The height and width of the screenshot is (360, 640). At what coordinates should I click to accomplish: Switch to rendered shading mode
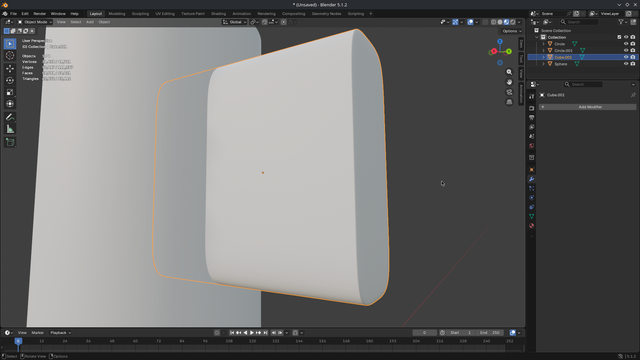tap(513, 22)
